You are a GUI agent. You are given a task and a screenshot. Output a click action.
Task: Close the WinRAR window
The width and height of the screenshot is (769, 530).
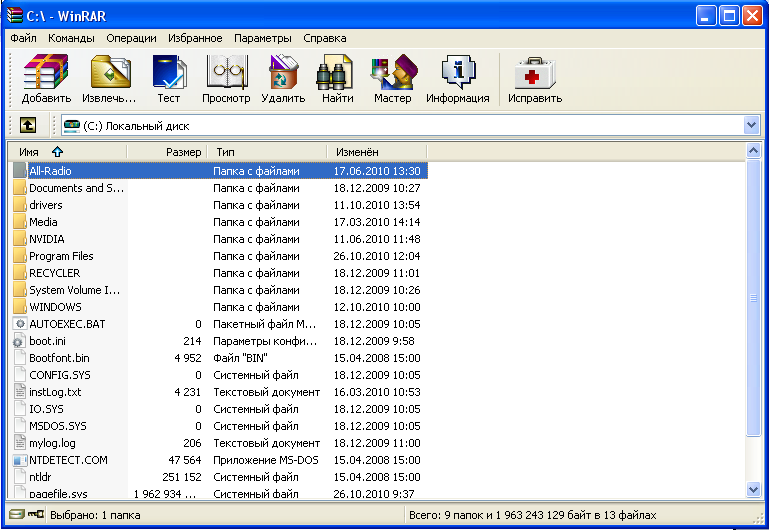click(x=752, y=16)
